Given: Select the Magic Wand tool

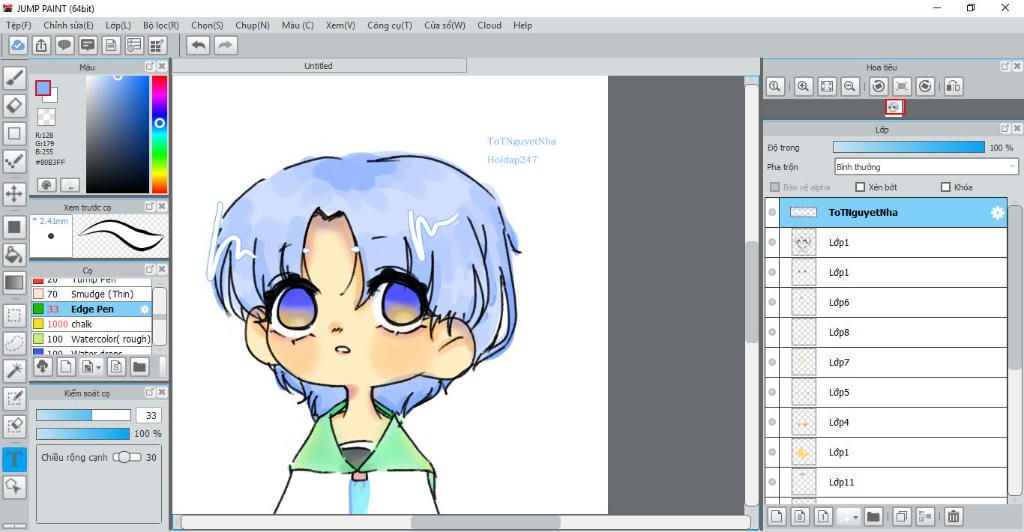Looking at the screenshot, I should point(14,370).
